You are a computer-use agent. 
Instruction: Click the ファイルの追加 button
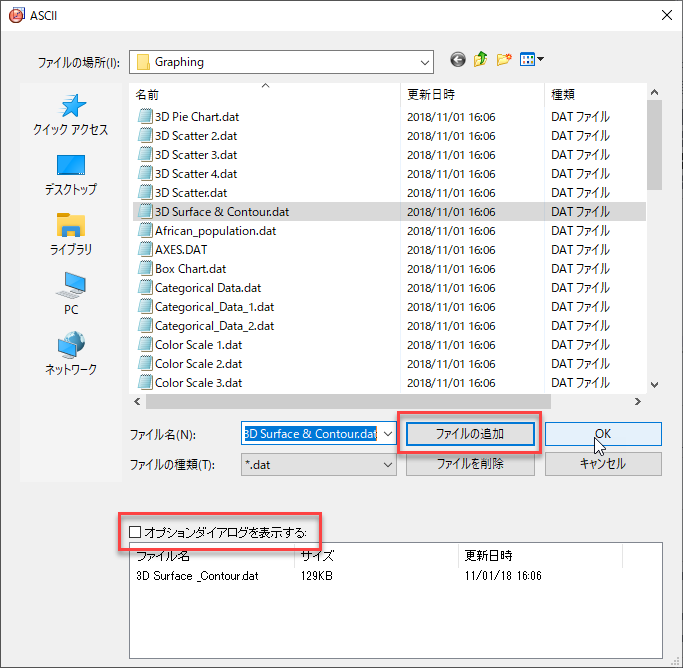[x=470, y=434]
